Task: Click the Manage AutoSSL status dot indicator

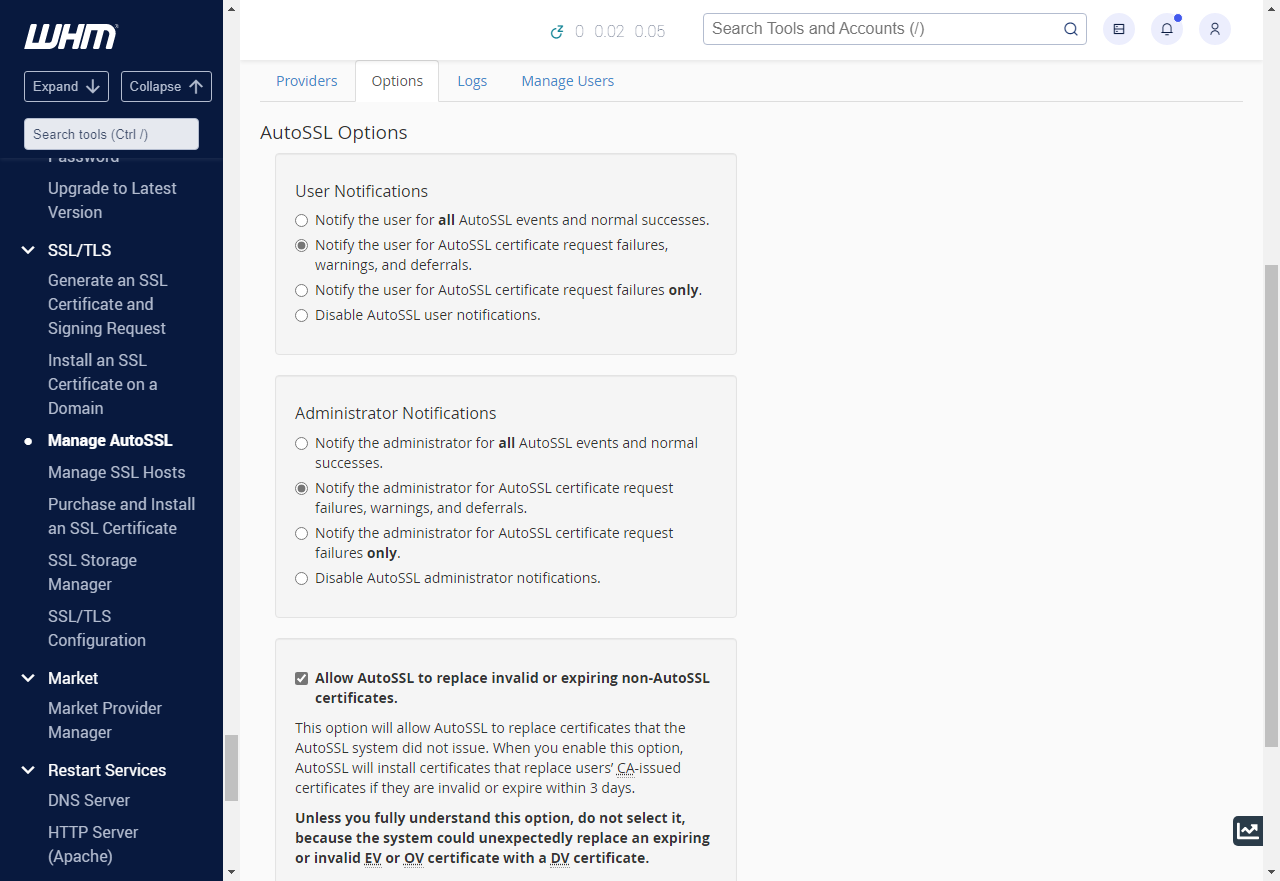Action: (27, 440)
